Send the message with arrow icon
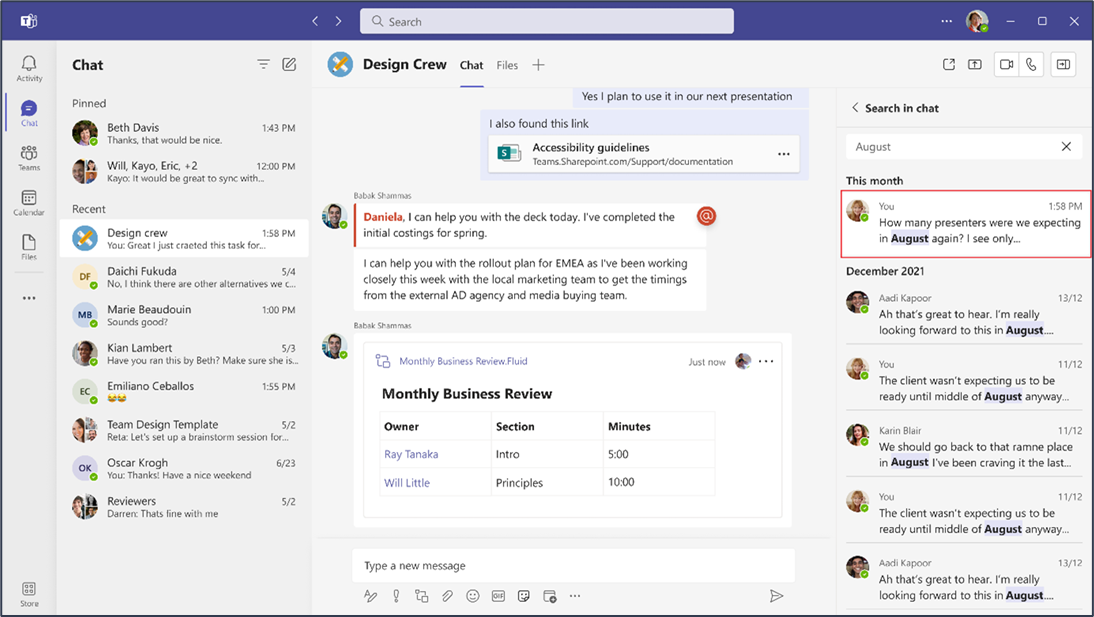 pyautogui.click(x=776, y=595)
